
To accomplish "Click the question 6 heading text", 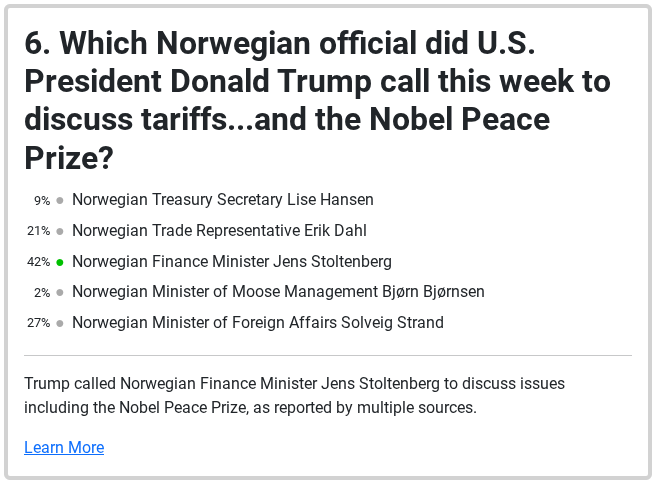I will click(318, 100).
